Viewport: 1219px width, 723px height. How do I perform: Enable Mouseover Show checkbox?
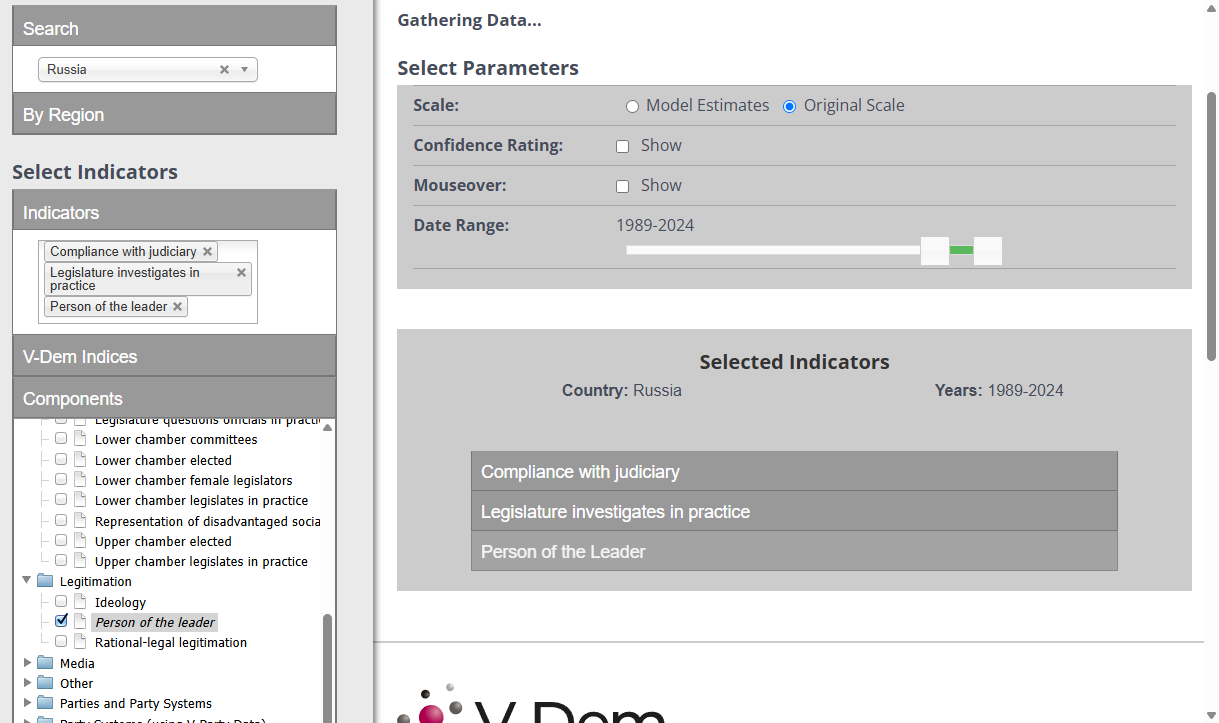pyautogui.click(x=622, y=186)
